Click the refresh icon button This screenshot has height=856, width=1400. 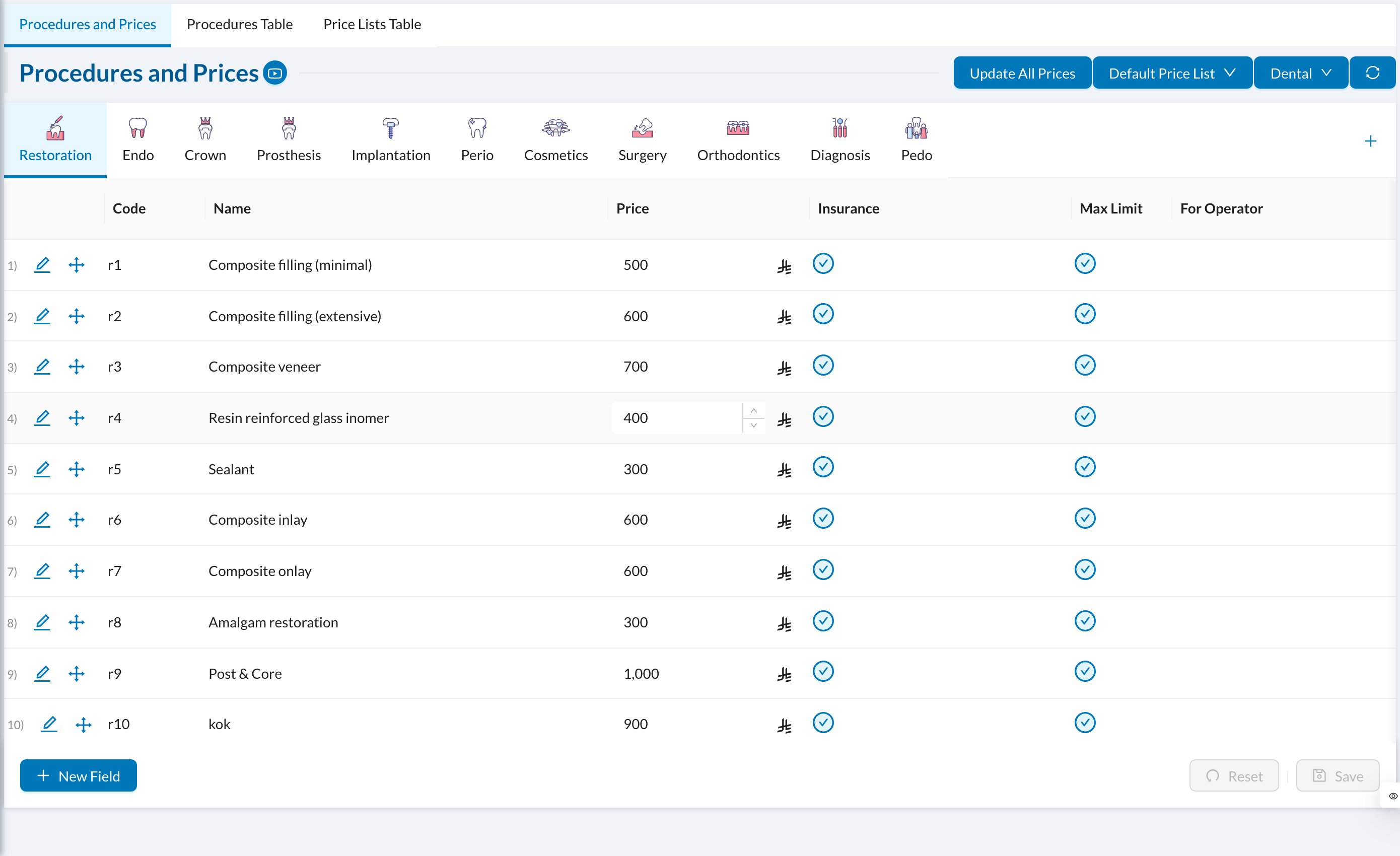pyautogui.click(x=1372, y=73)
